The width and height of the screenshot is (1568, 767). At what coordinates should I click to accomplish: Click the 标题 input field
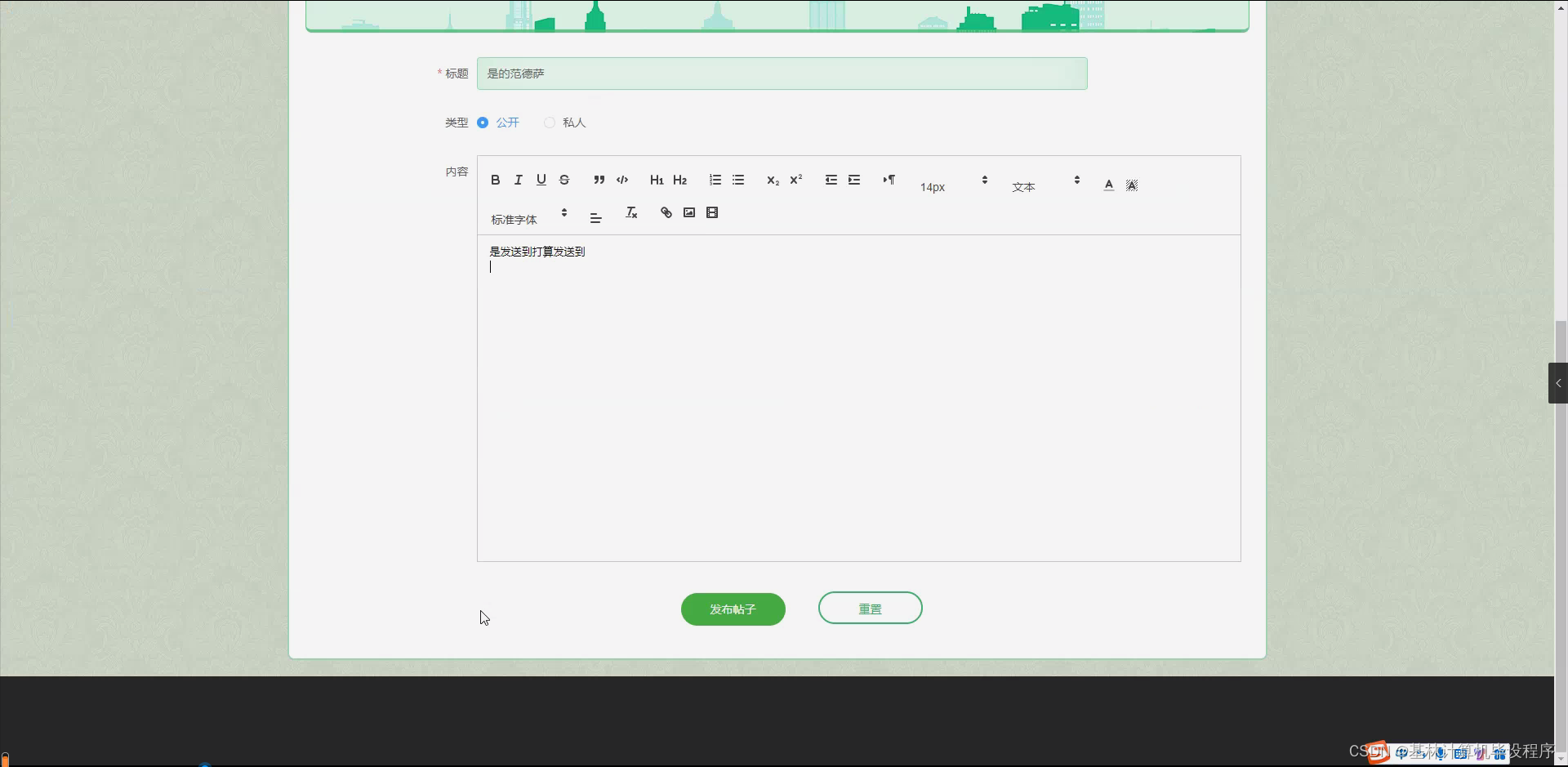782,74
